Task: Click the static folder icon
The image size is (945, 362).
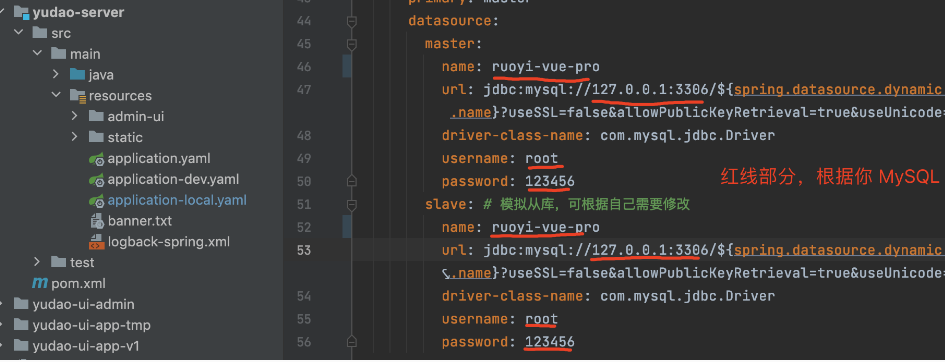Action: pos(96,137)
